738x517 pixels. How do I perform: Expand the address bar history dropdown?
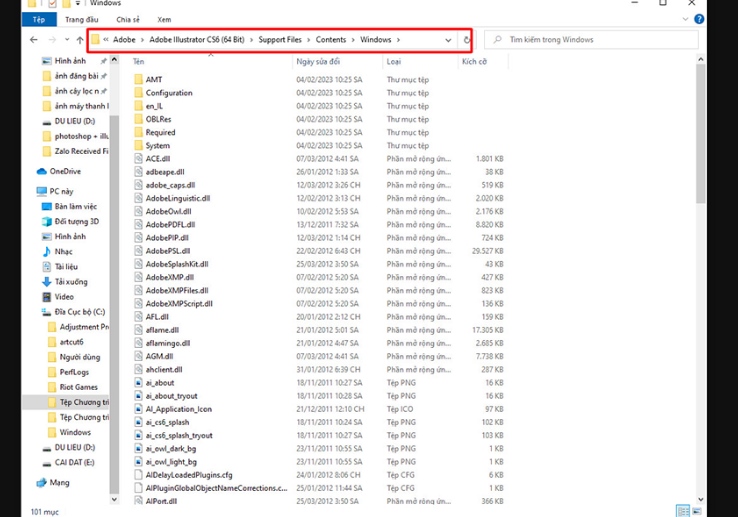tap(448, 40)
